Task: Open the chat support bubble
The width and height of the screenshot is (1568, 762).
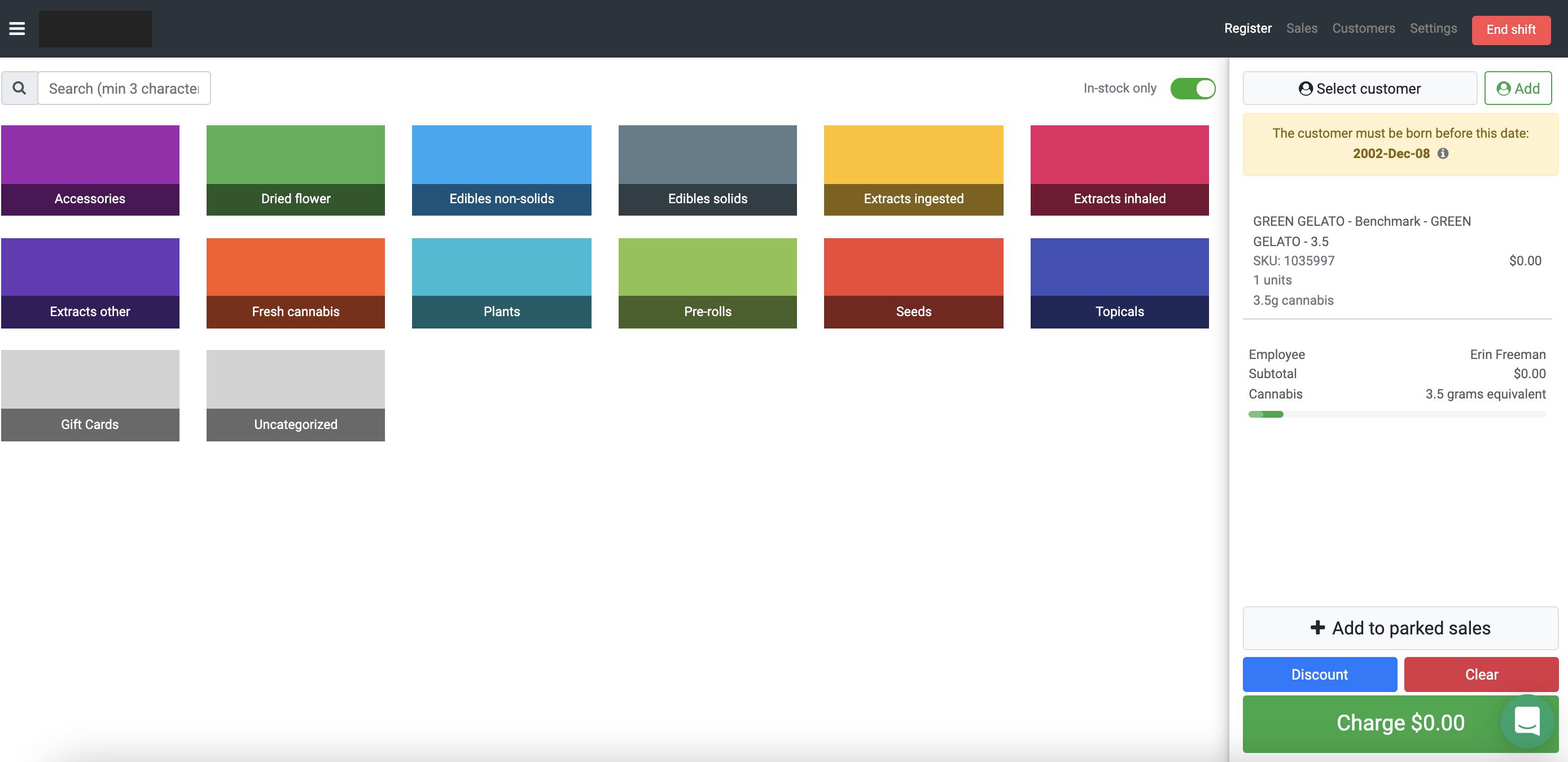Action: (x=1527, y=722)
